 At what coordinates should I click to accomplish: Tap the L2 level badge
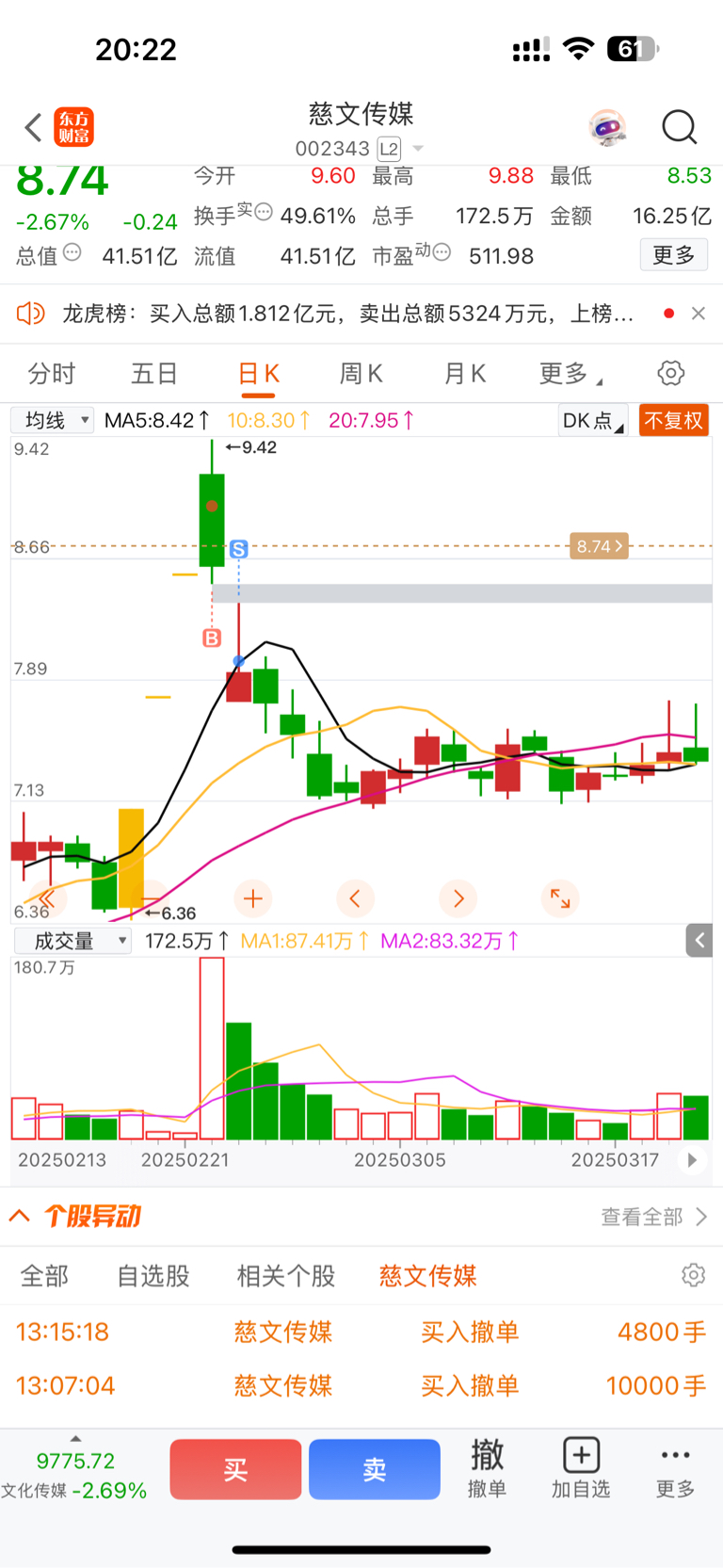tap(389, 149)
